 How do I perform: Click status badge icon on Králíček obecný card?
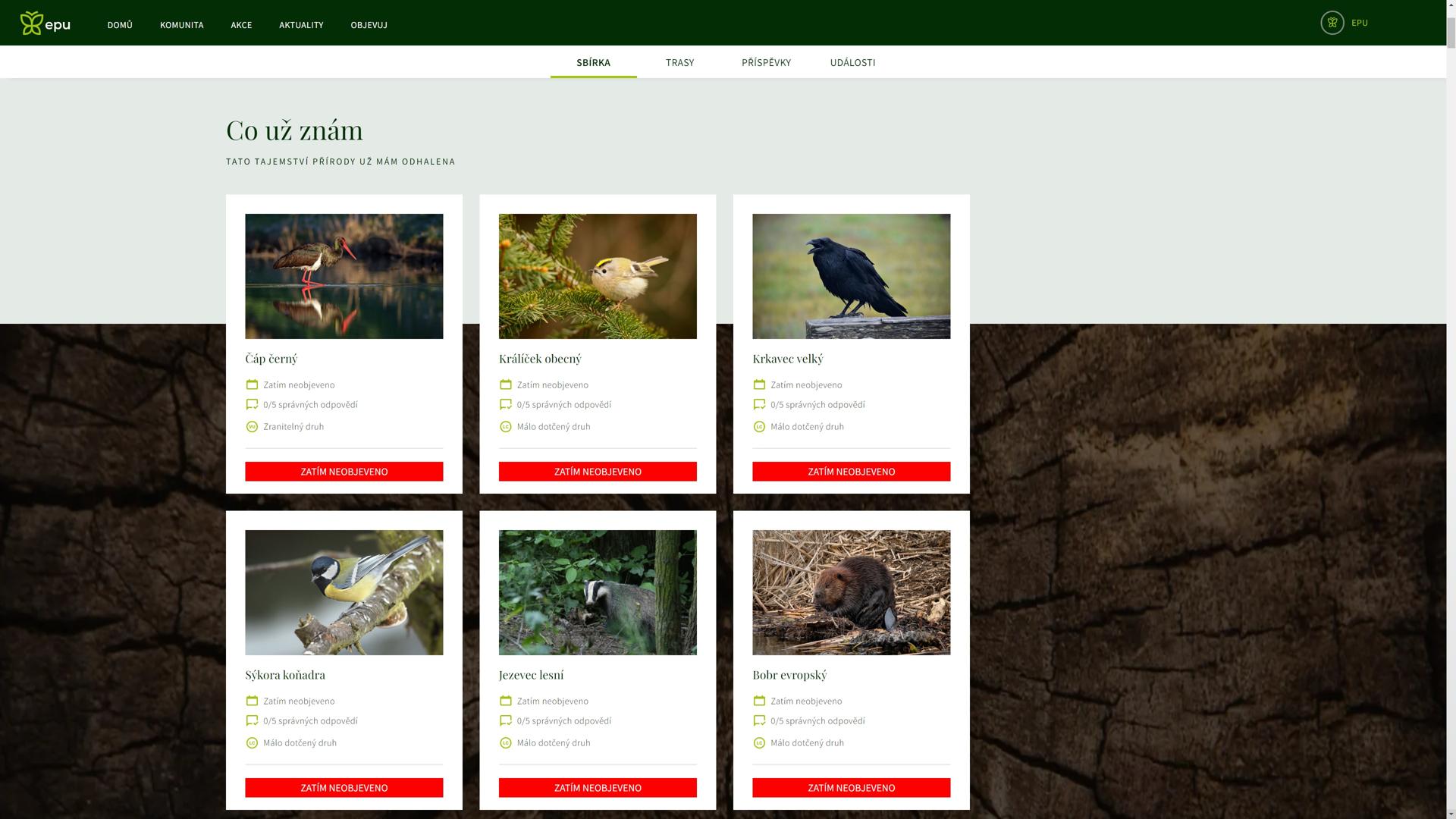point(506,426)
